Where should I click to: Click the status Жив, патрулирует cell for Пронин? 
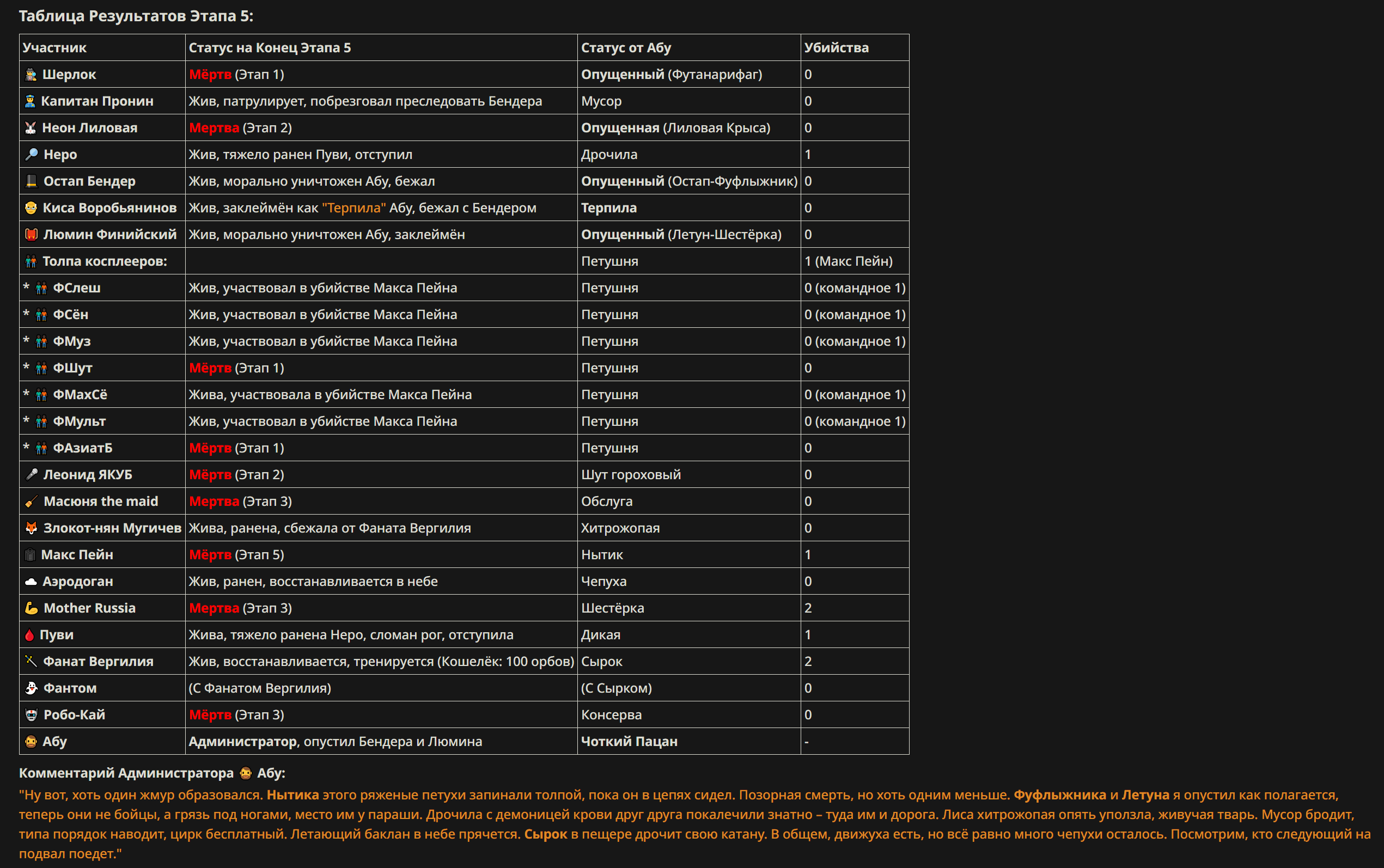tap(381, 101)
